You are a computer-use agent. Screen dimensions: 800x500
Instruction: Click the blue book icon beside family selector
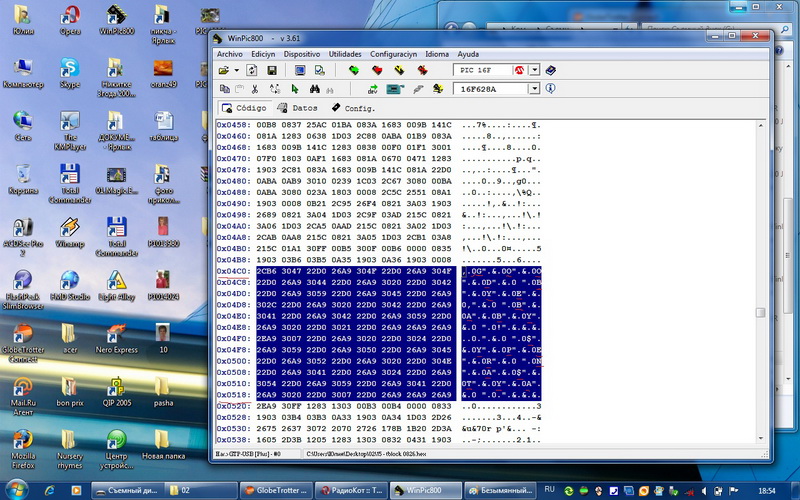[550, 70]
